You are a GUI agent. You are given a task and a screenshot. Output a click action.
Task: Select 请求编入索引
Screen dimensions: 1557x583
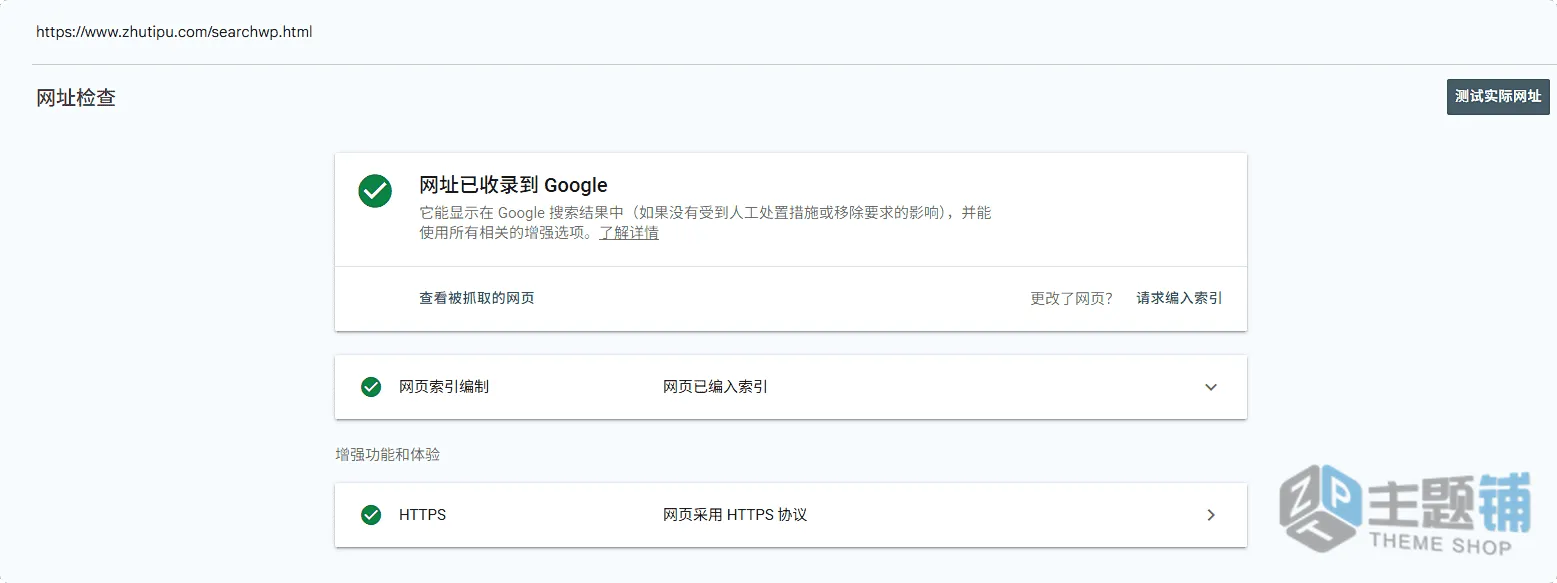tap(1179, 298)
